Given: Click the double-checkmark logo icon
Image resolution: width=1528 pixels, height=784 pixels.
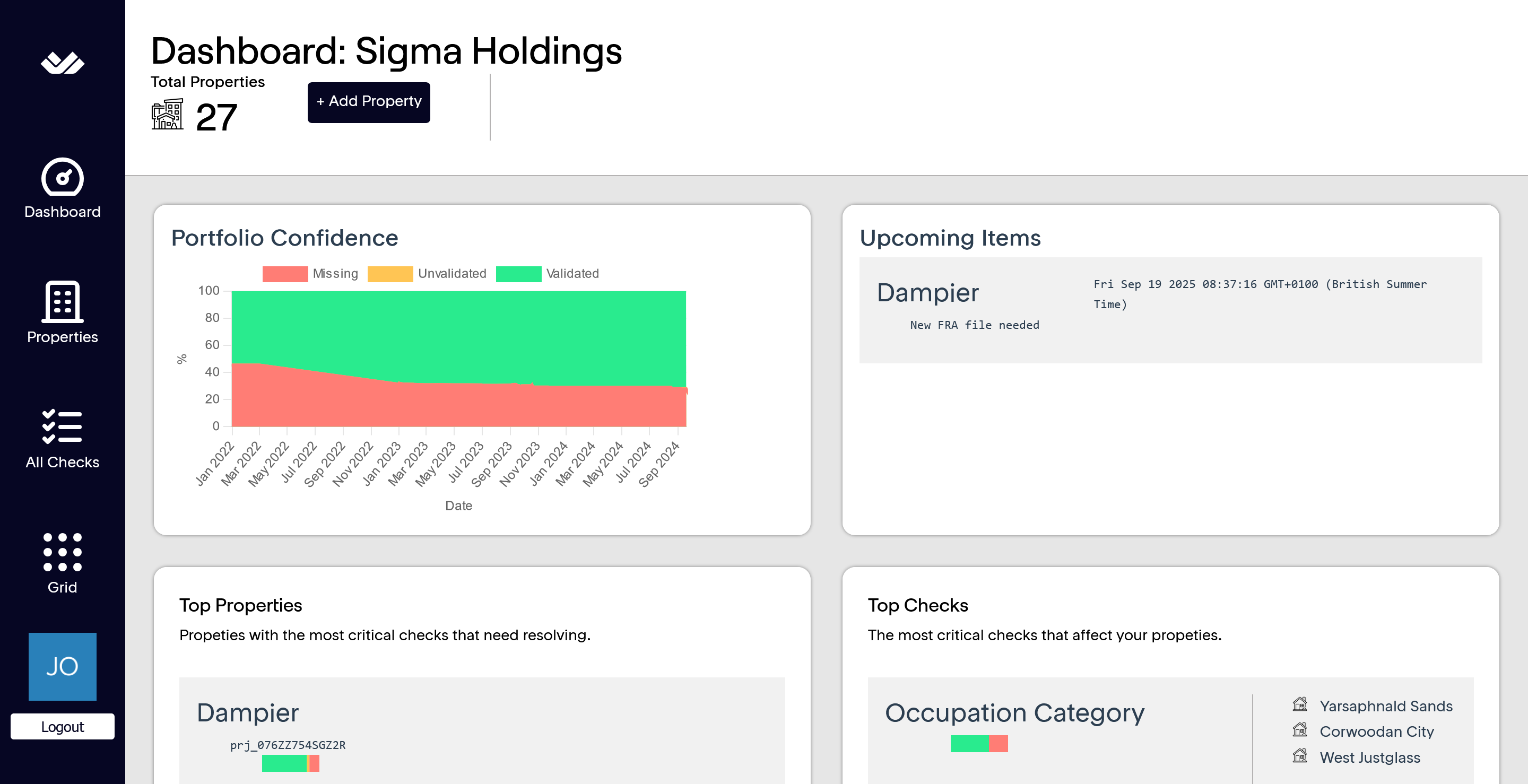Looking at the screenshot, I should click(62, 63).
